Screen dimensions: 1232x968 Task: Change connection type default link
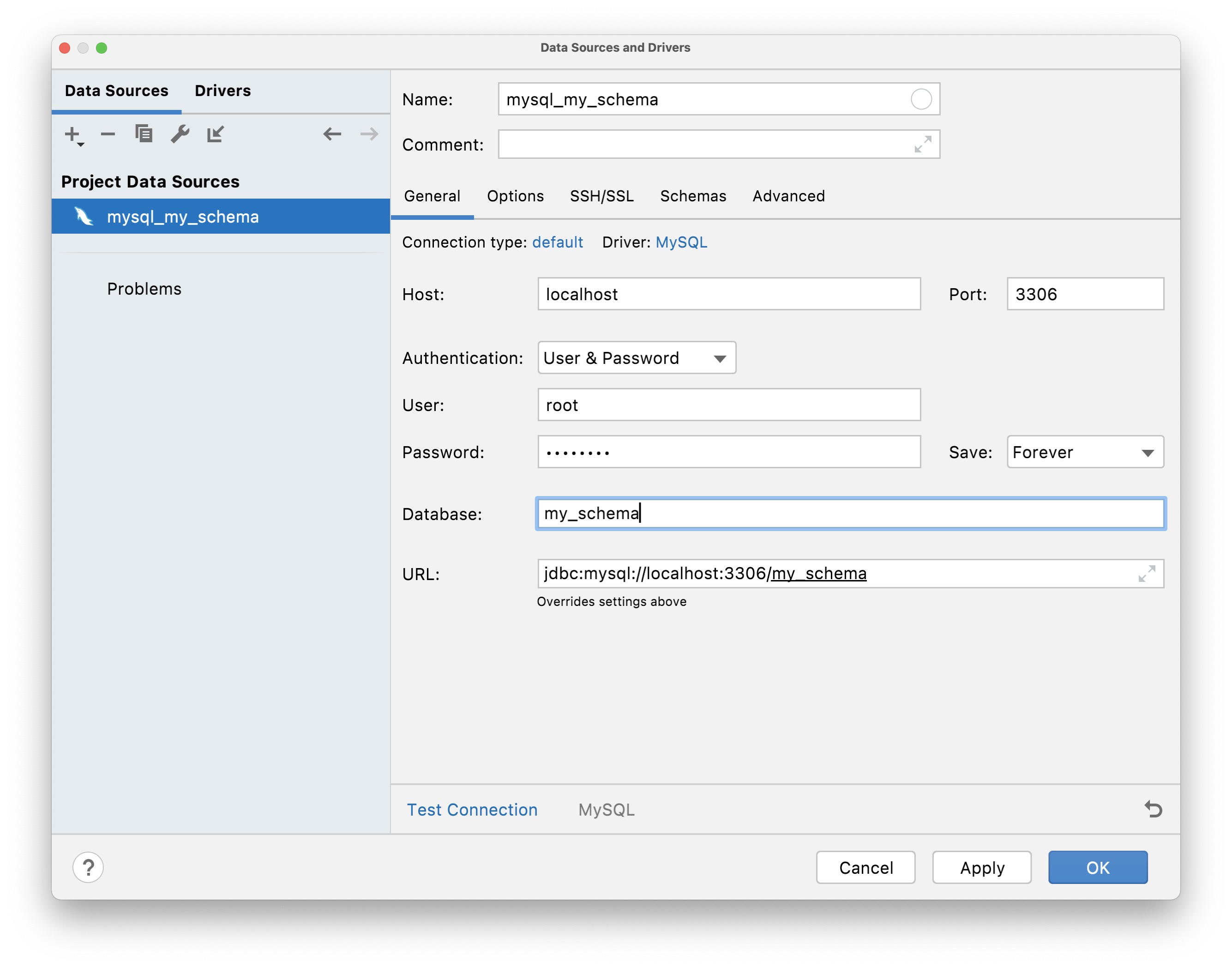[x=557, y=242]
